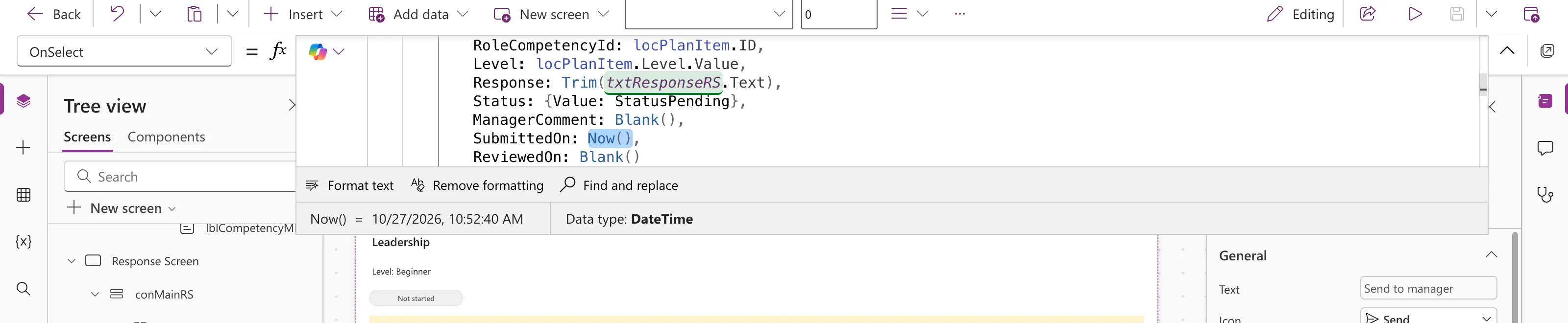Click the formula editor scrollbar
The height and width of the screenshot is (323, 1568).
[1483, 84]
